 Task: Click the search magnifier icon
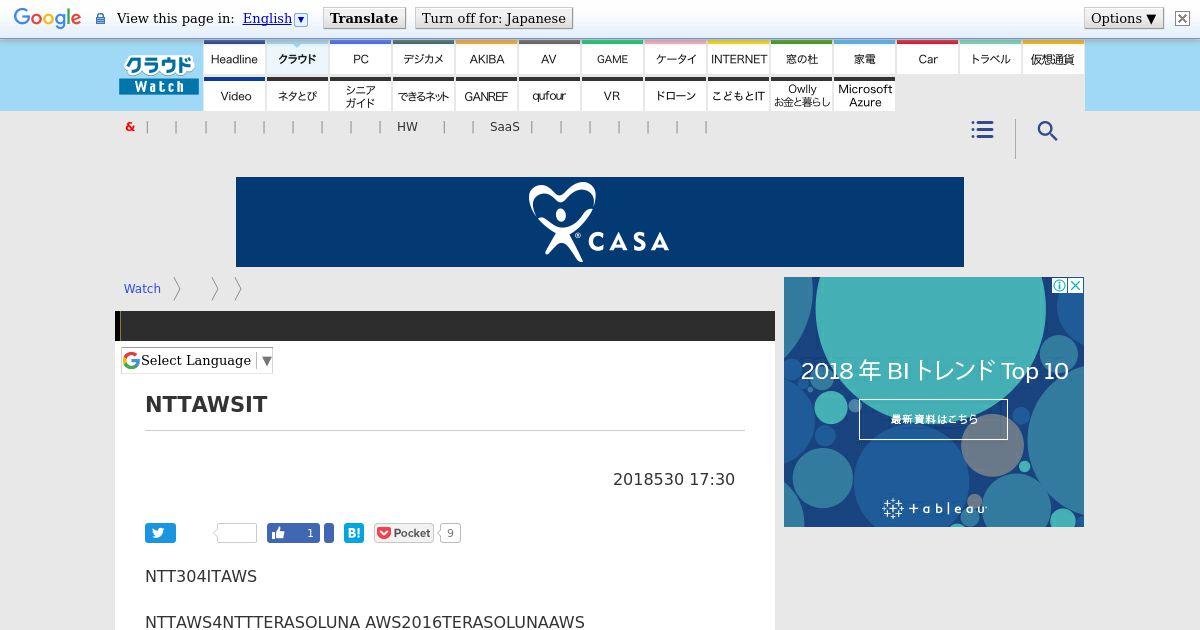pos(1047,131)
